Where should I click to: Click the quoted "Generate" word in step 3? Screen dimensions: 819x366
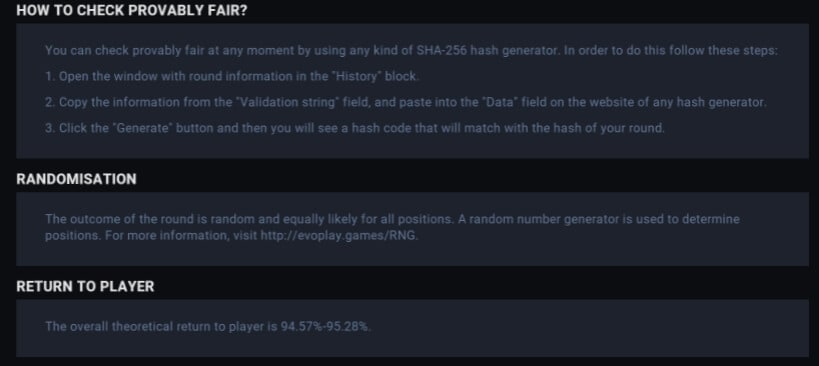141,128
